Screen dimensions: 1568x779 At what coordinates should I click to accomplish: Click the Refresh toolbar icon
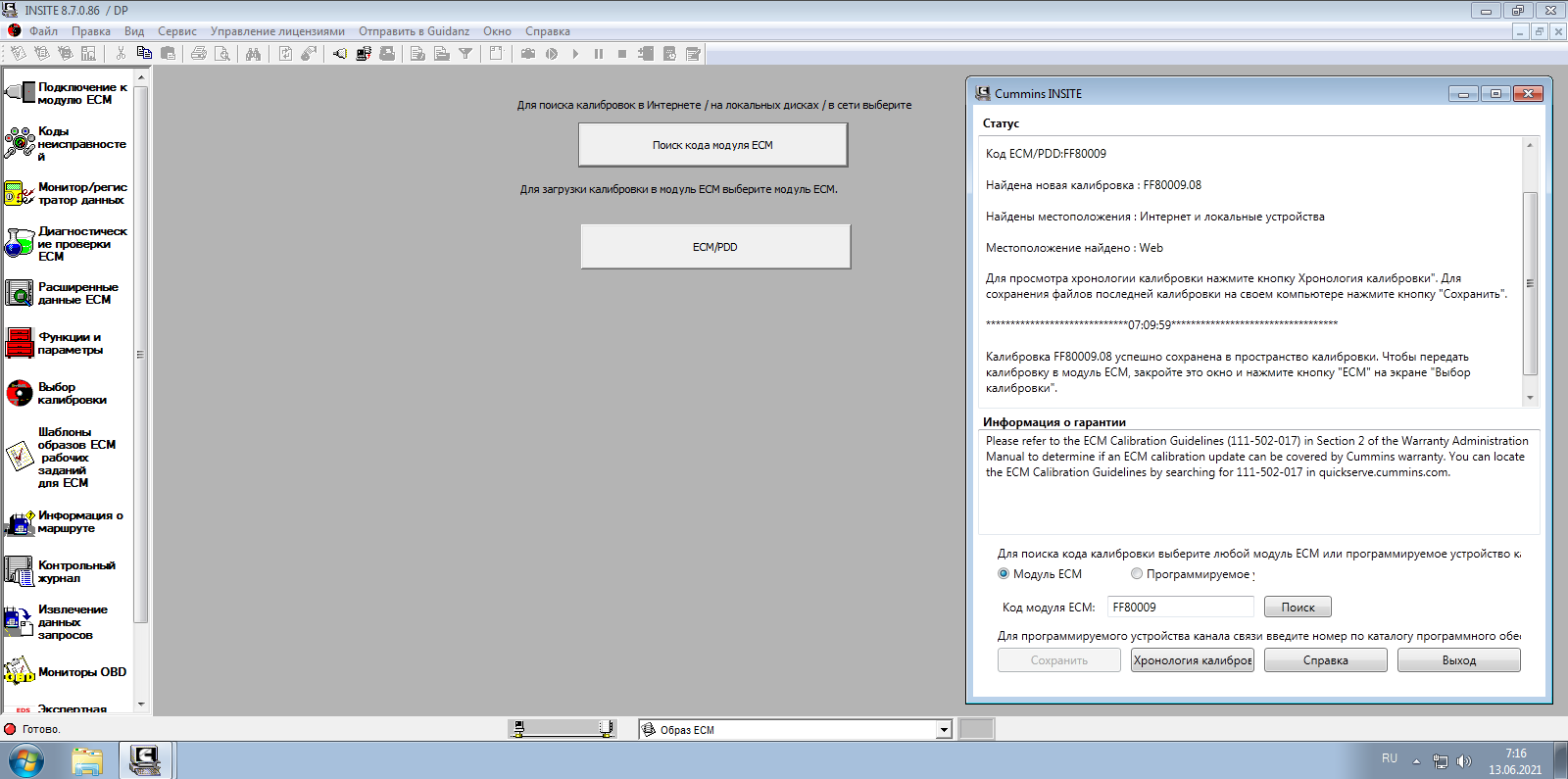[x=285, y=54]
